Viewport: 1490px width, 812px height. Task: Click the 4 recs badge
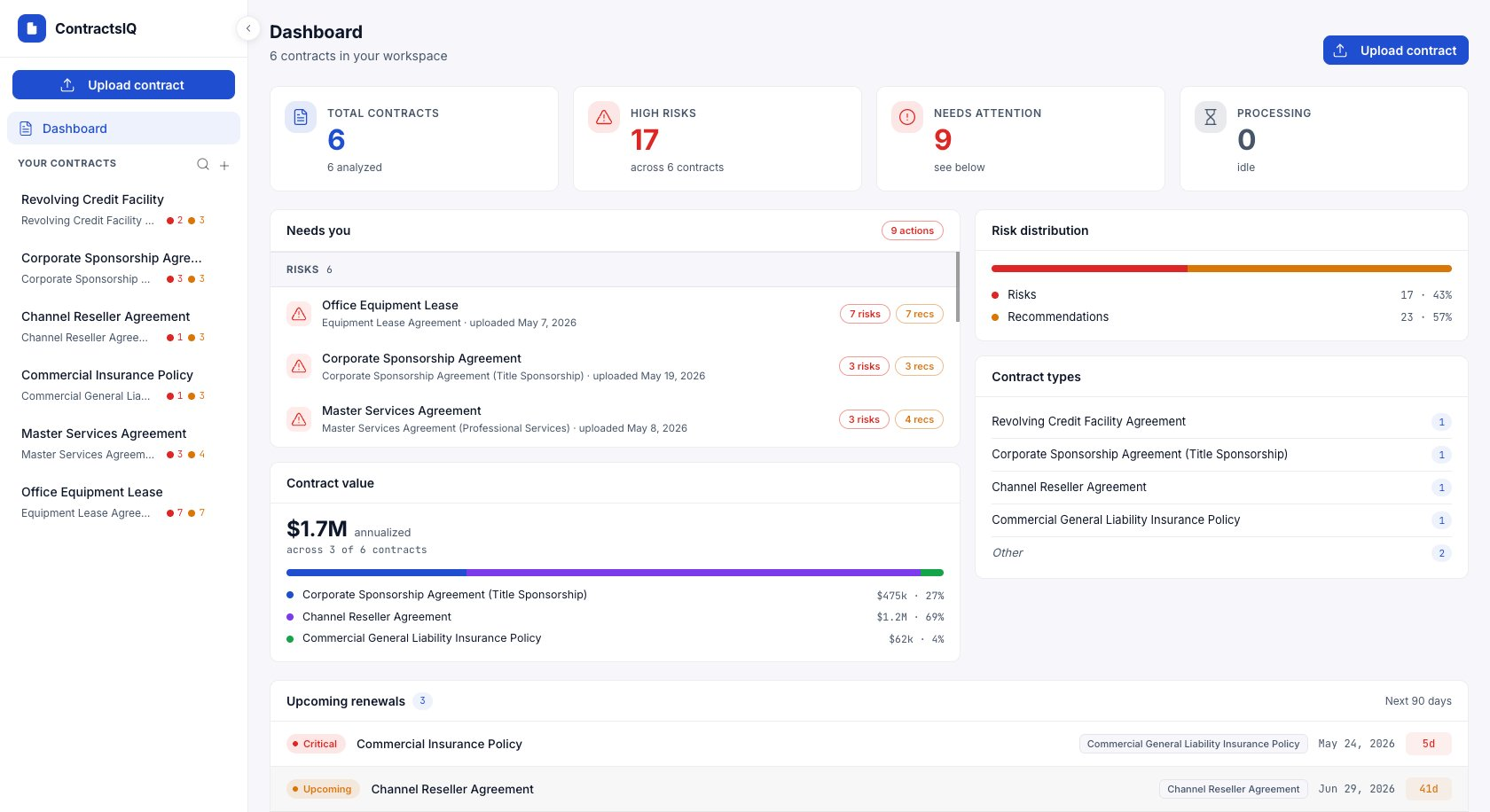click(920, 419)
